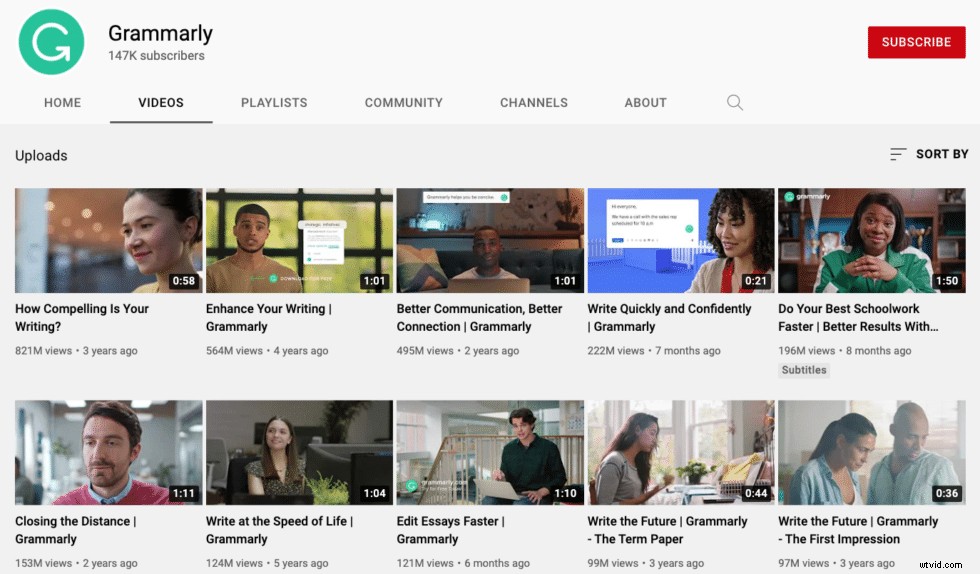
Task: Click title 'How Compelling Is Your Writing?'
Action: click(82, 318)
